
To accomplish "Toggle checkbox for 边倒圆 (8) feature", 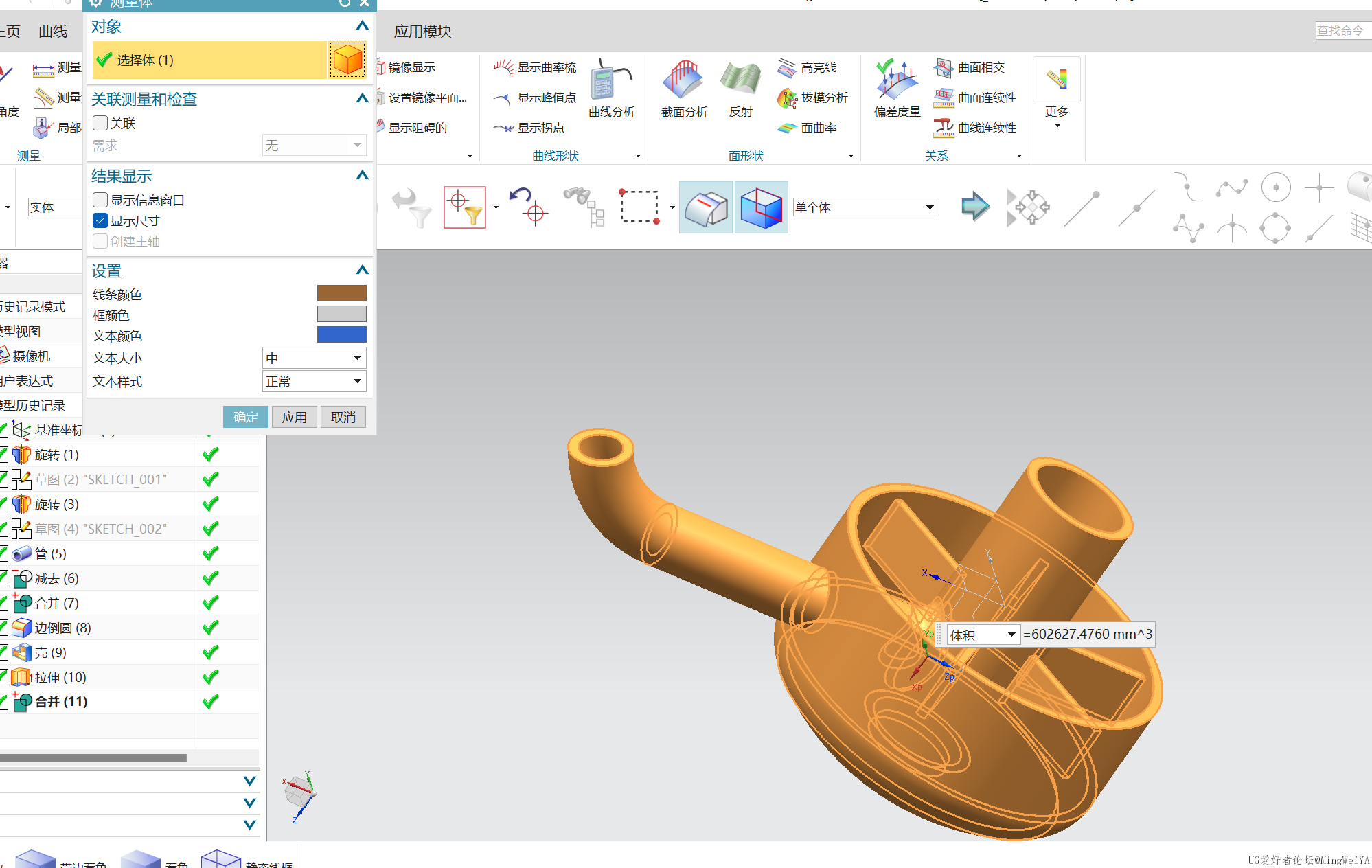I will (3, 628).
